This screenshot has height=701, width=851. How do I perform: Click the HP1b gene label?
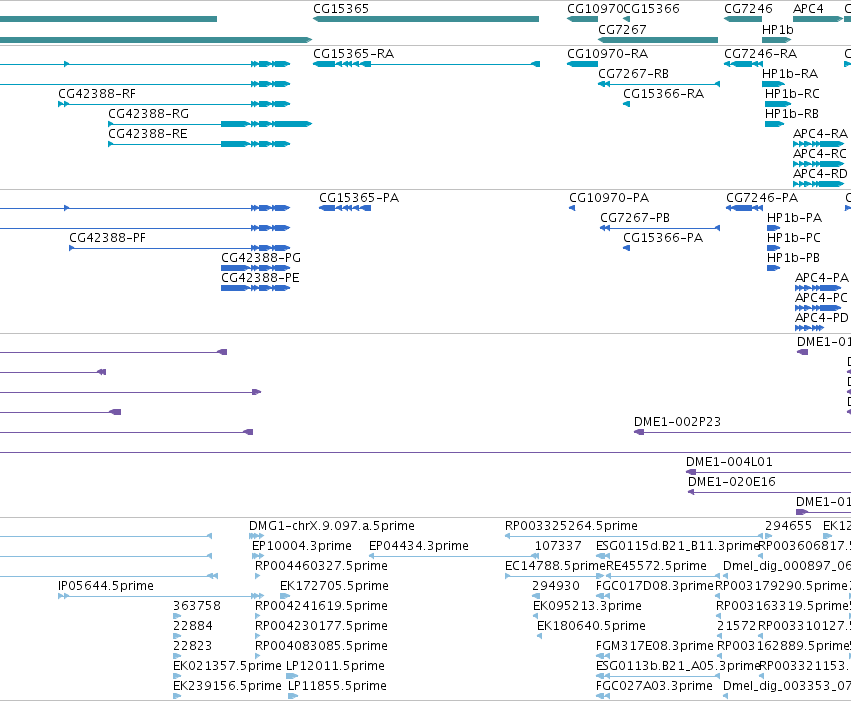click(778, 29)
